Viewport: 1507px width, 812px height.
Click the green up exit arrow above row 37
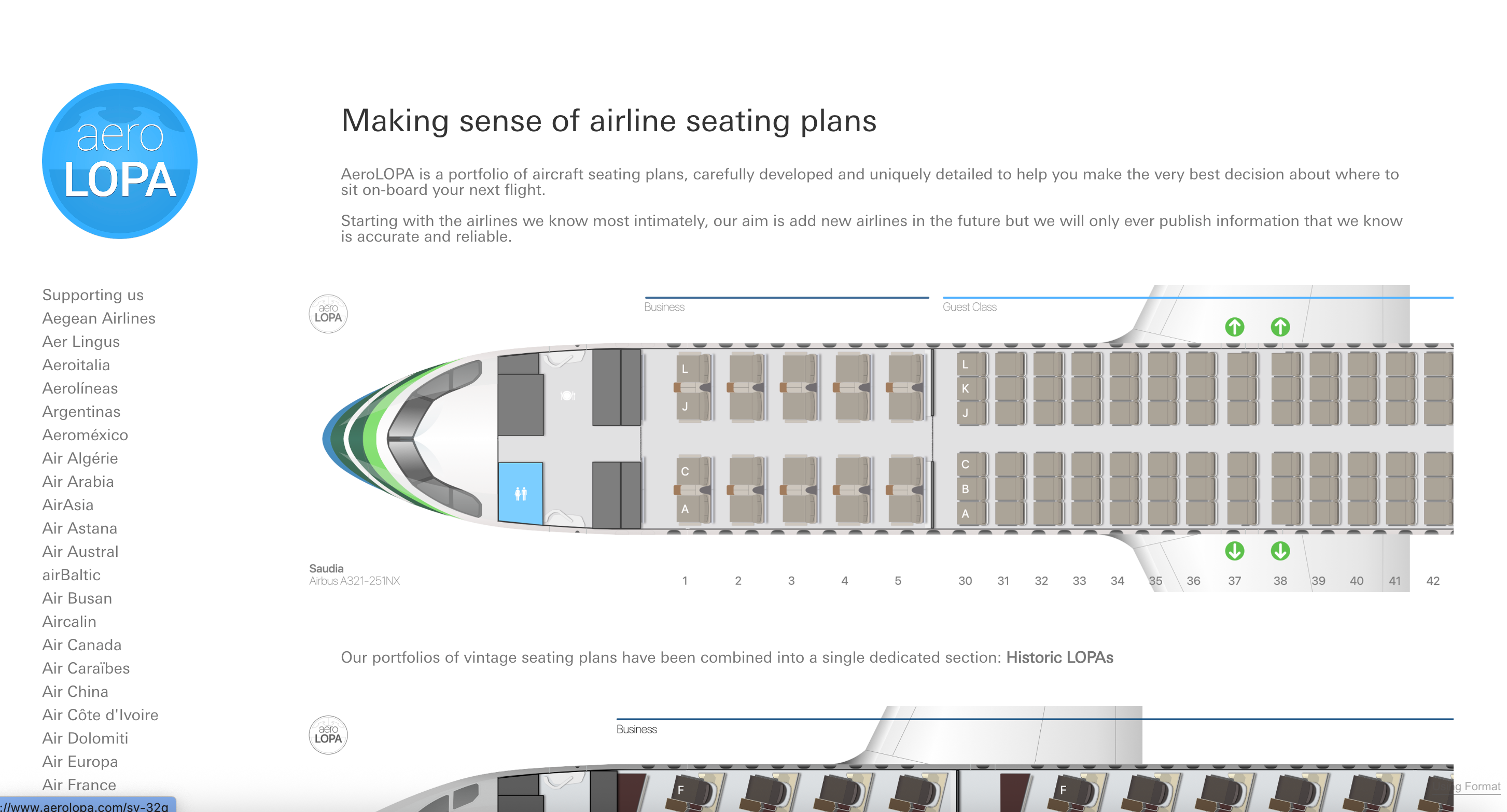click(1234, 327)
